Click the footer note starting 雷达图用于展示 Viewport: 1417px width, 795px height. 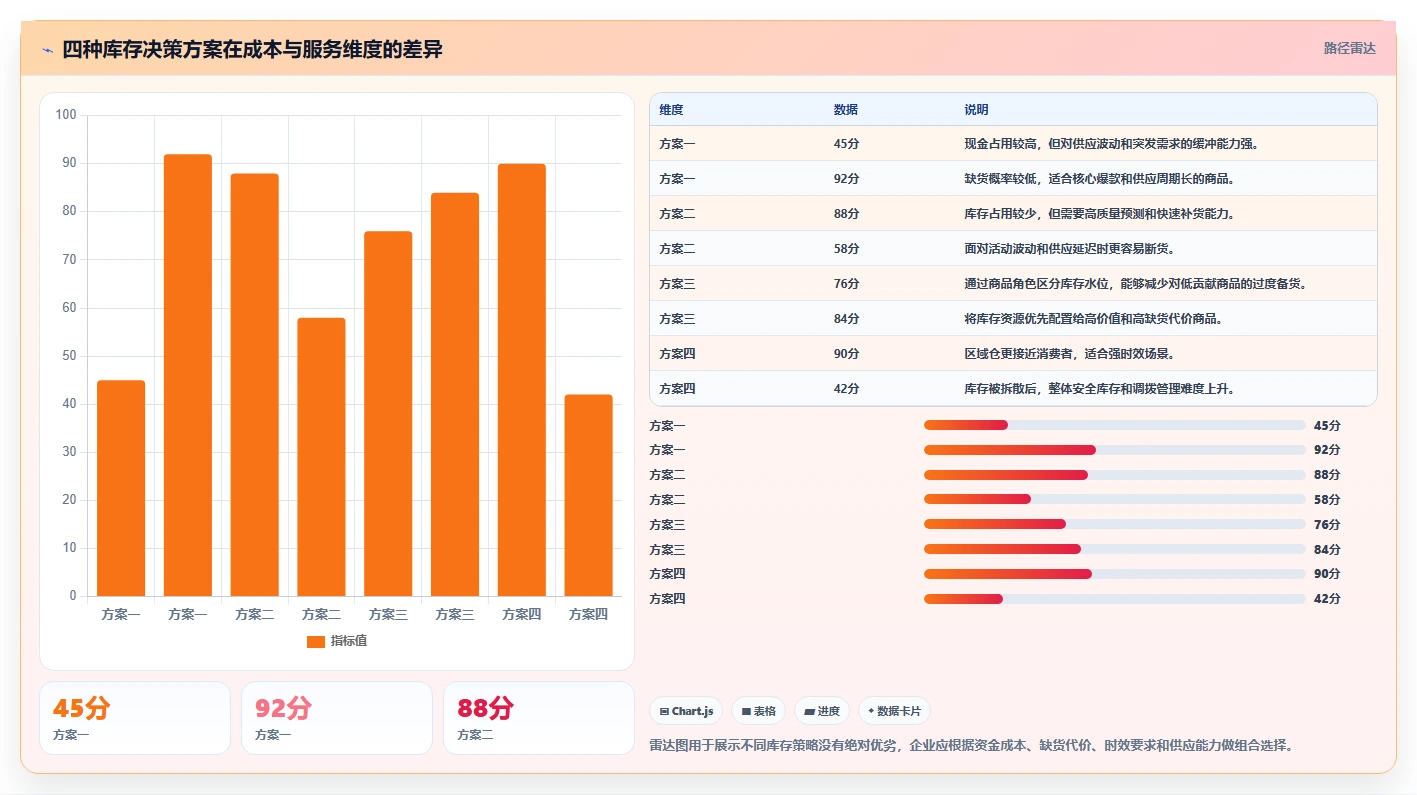point(970,746)
